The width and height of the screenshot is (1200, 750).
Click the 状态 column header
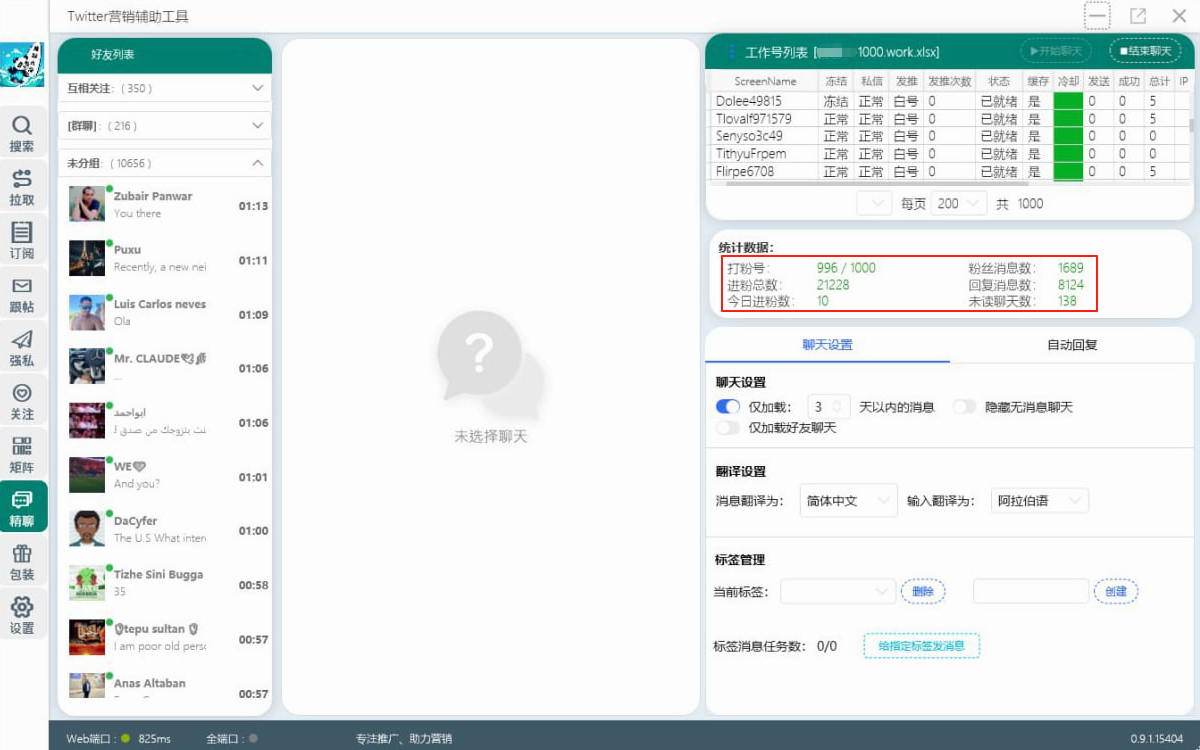tap(999, 81)
